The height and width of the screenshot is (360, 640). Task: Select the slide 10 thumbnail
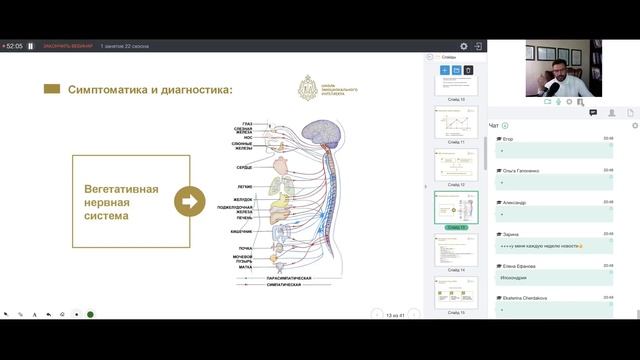pyautogui.click(x=456, y=86)
